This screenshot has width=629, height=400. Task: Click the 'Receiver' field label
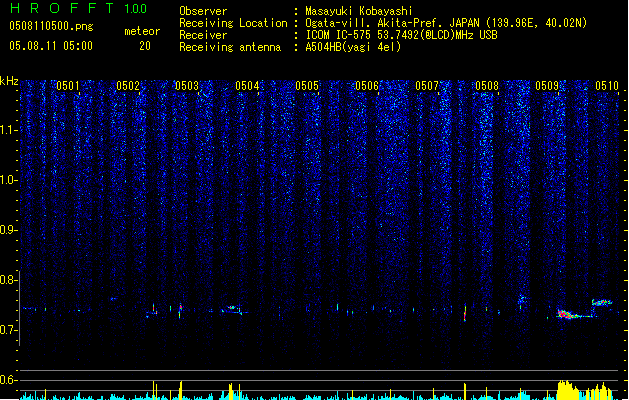click(x=203, y=35)
